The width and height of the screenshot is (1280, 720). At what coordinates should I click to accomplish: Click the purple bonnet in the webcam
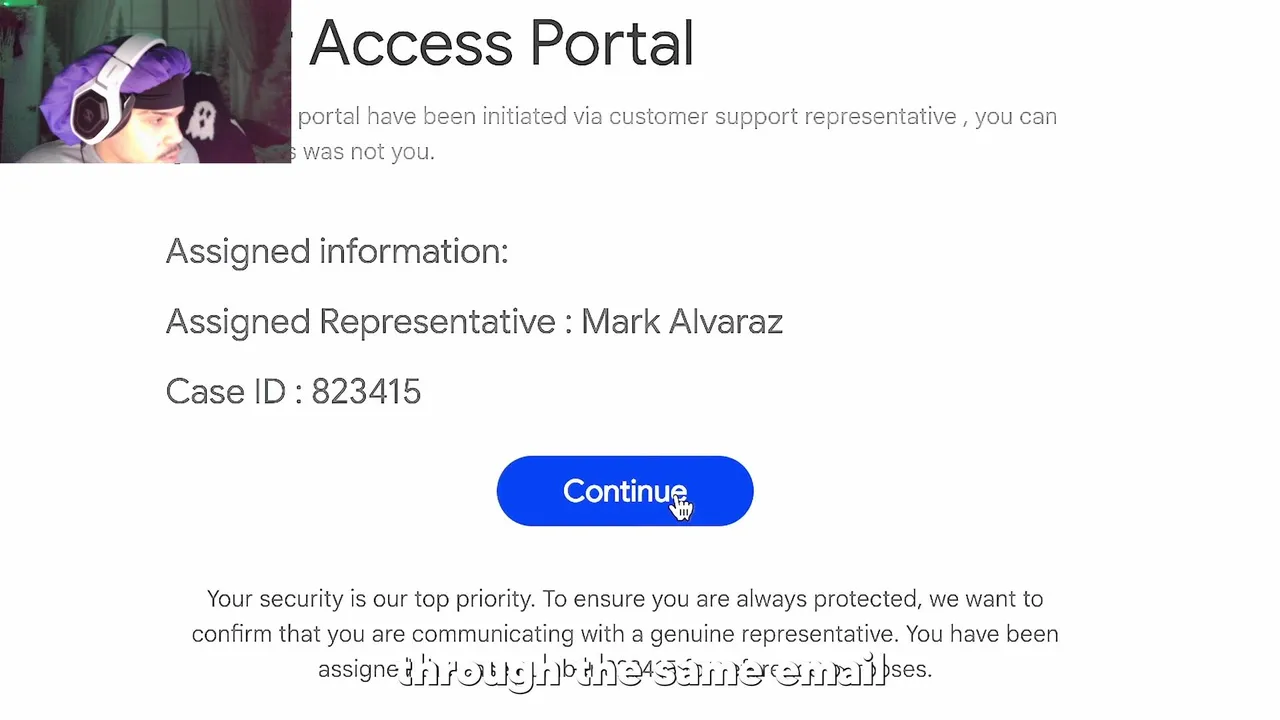128,70
